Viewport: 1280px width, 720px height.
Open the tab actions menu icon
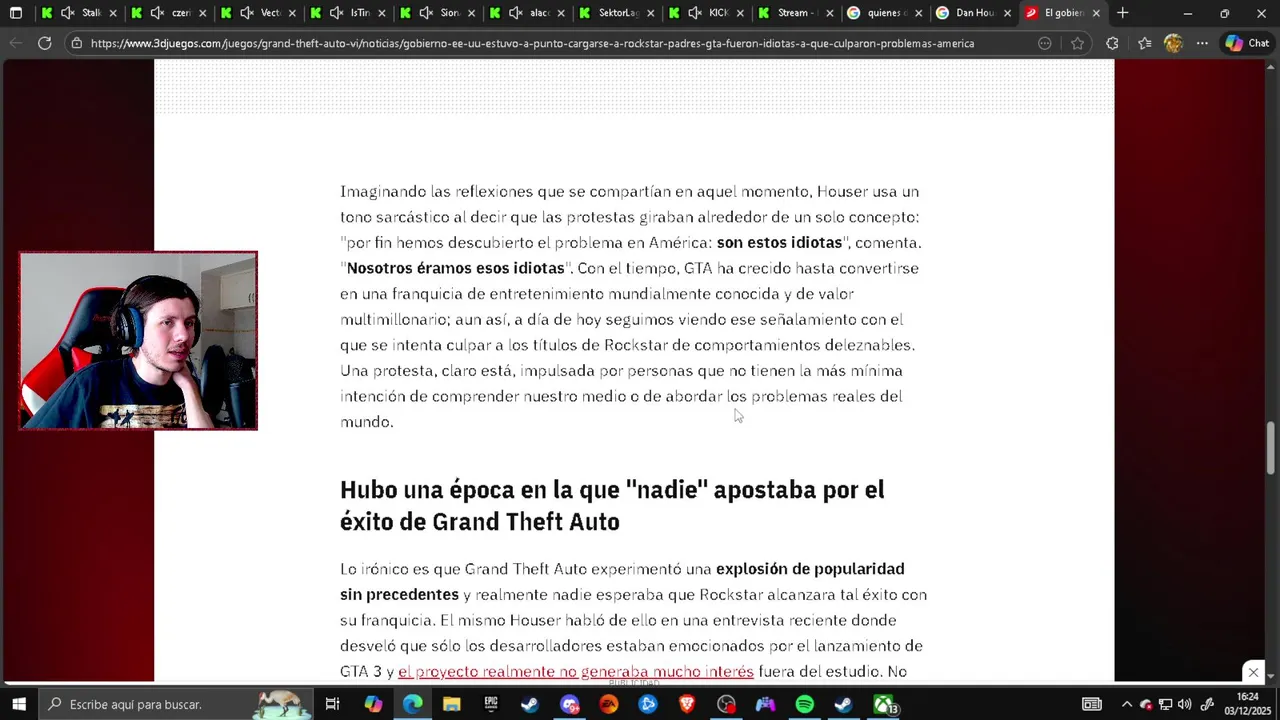click(15, 13)
